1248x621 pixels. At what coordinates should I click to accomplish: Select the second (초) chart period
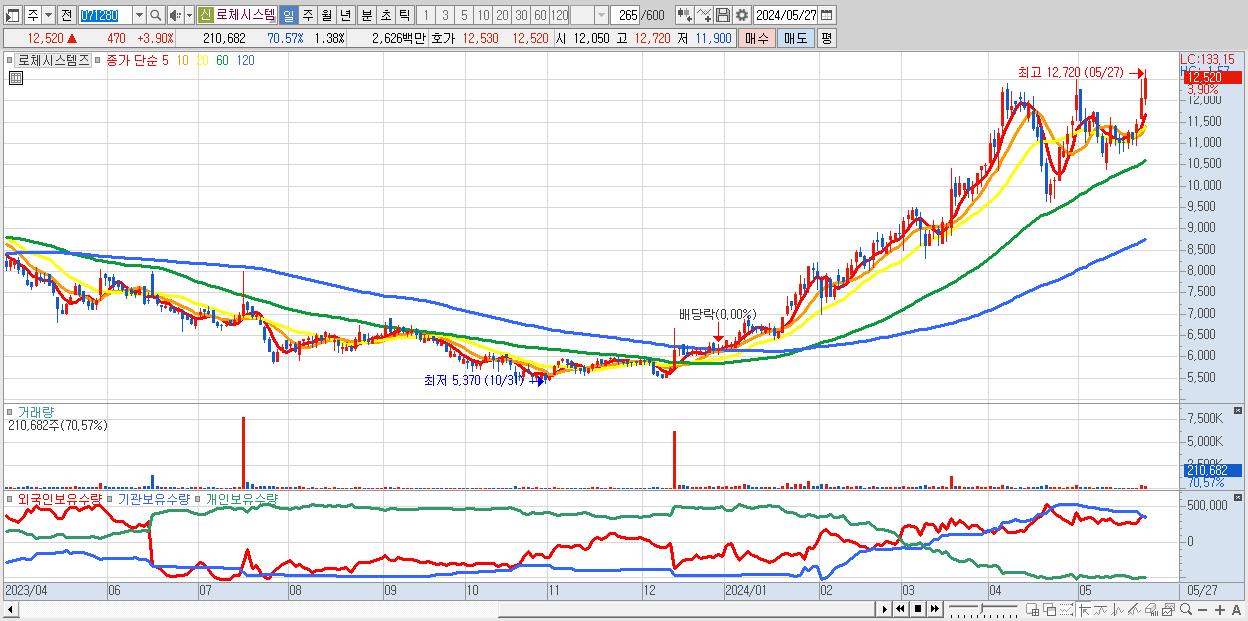point(385,15)
